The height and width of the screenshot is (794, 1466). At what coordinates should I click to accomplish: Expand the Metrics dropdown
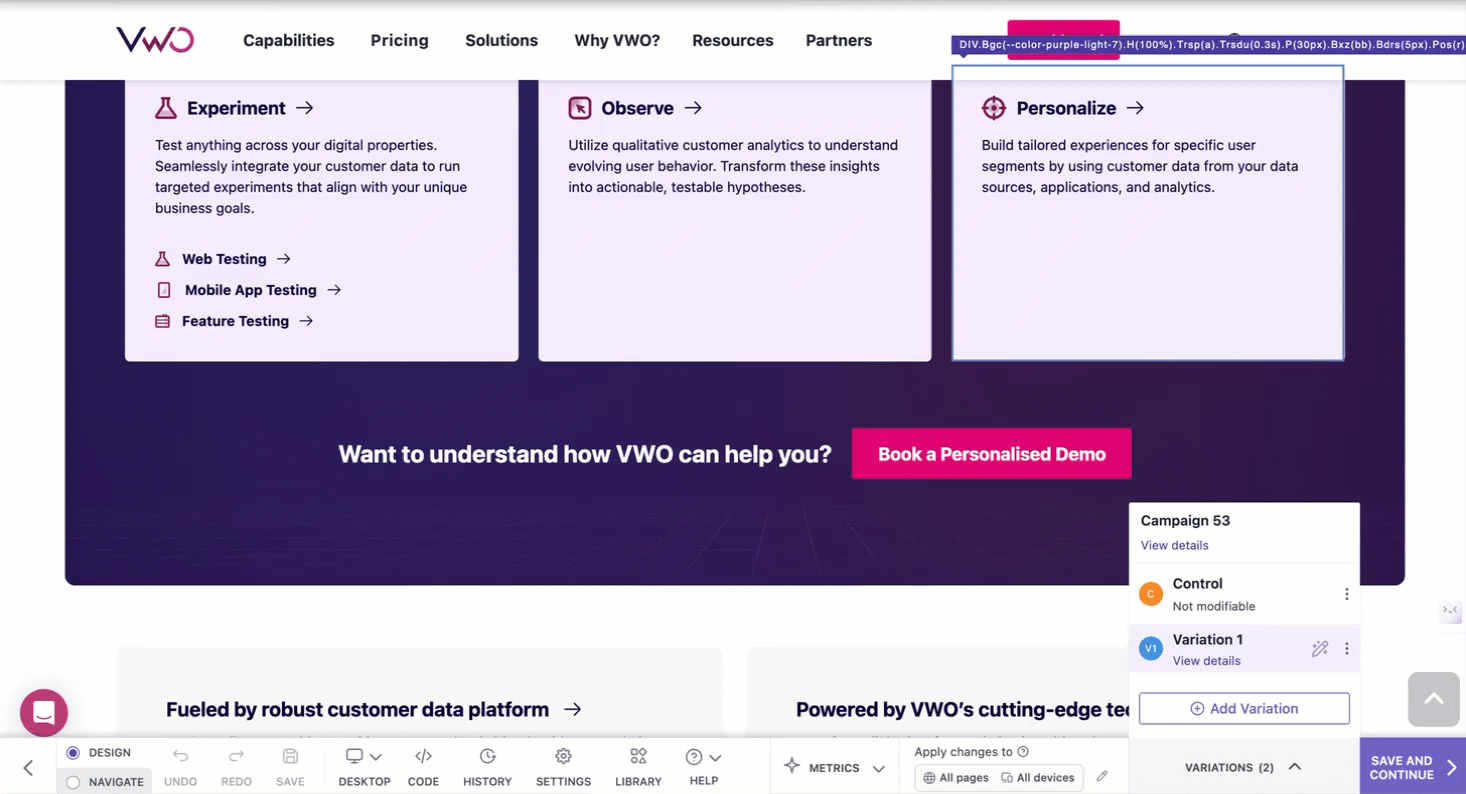click(x=834, y=767)
